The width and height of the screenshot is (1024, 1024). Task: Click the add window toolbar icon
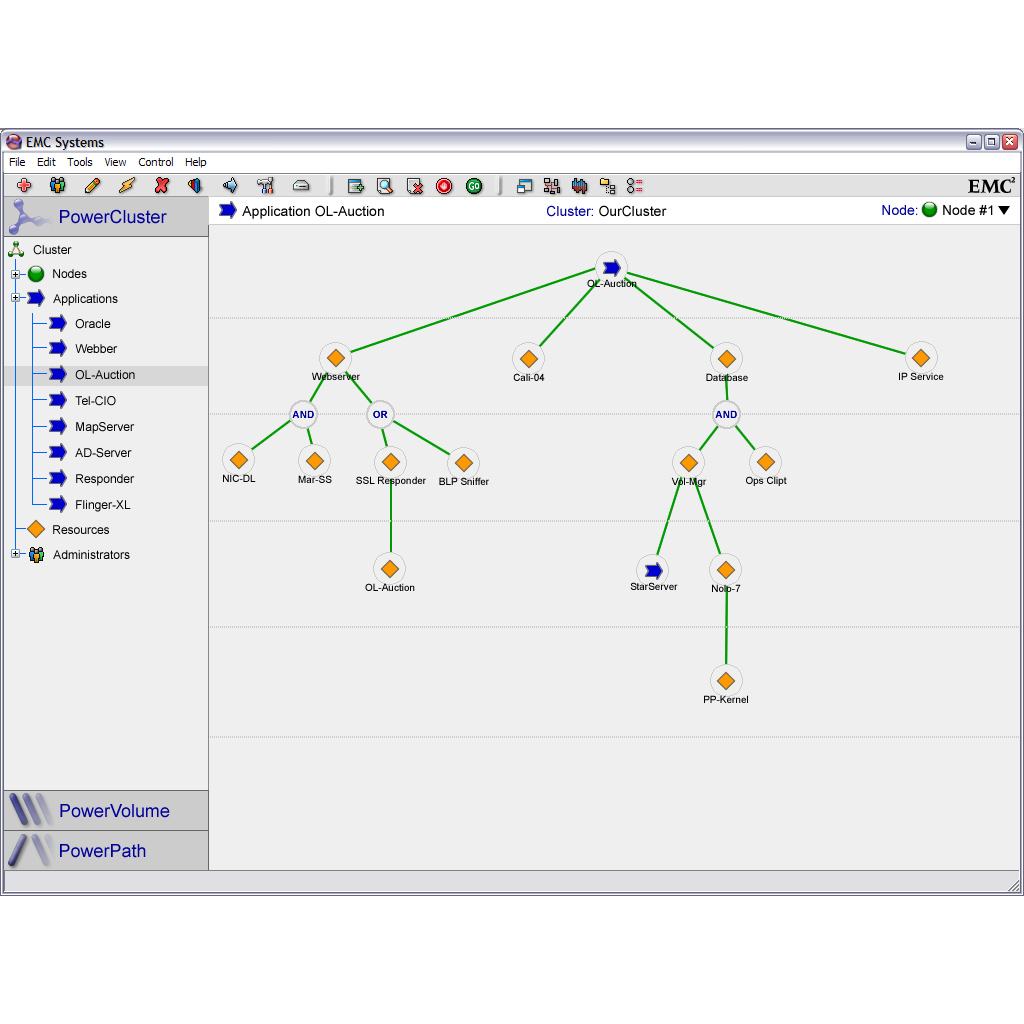[x=356, y=186]
